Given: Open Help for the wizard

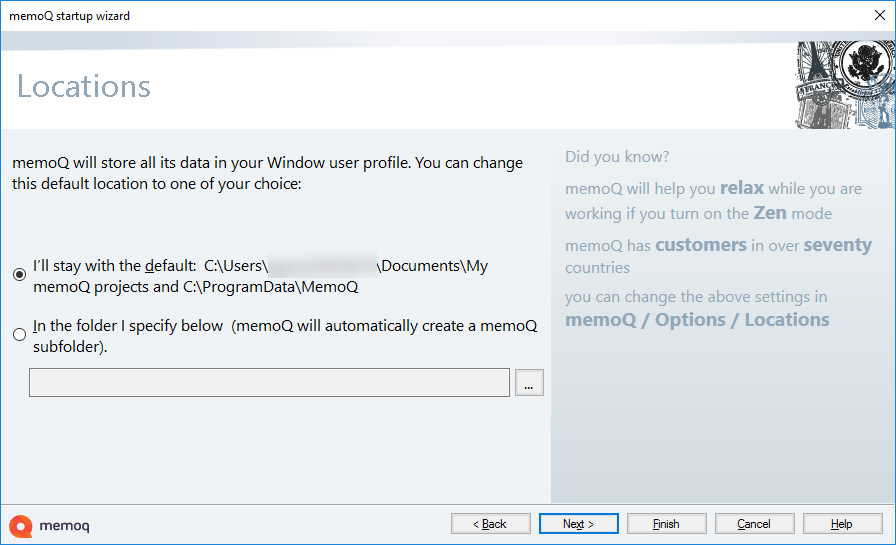Looking at the screenshot, I should click(x=841, y=524).
